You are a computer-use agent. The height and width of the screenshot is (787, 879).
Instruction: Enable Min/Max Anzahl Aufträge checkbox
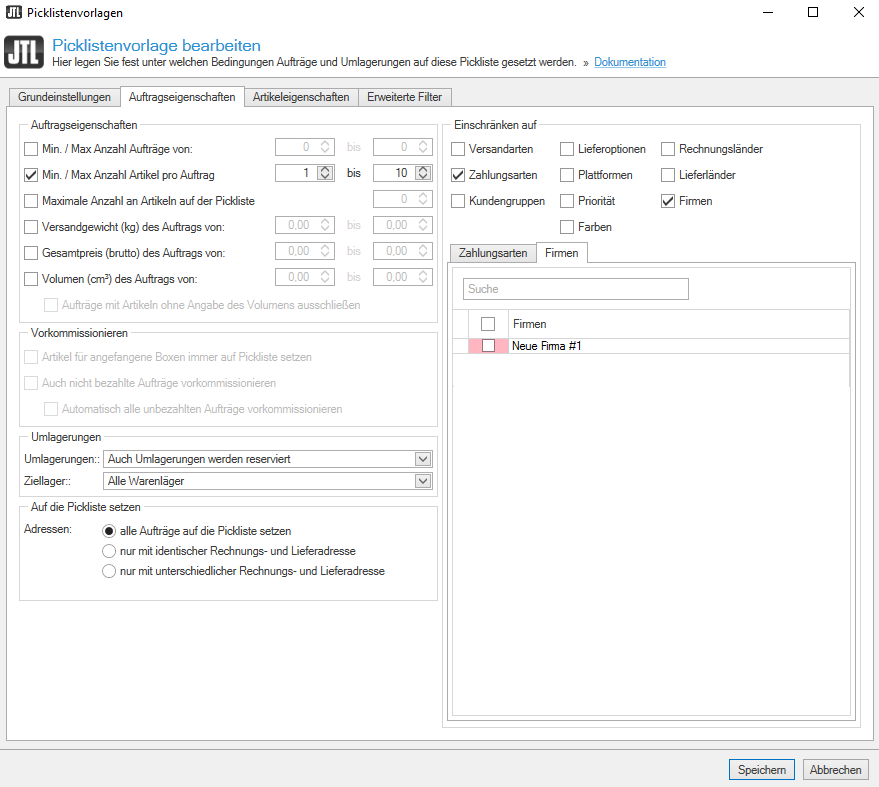tap(31, 149)
